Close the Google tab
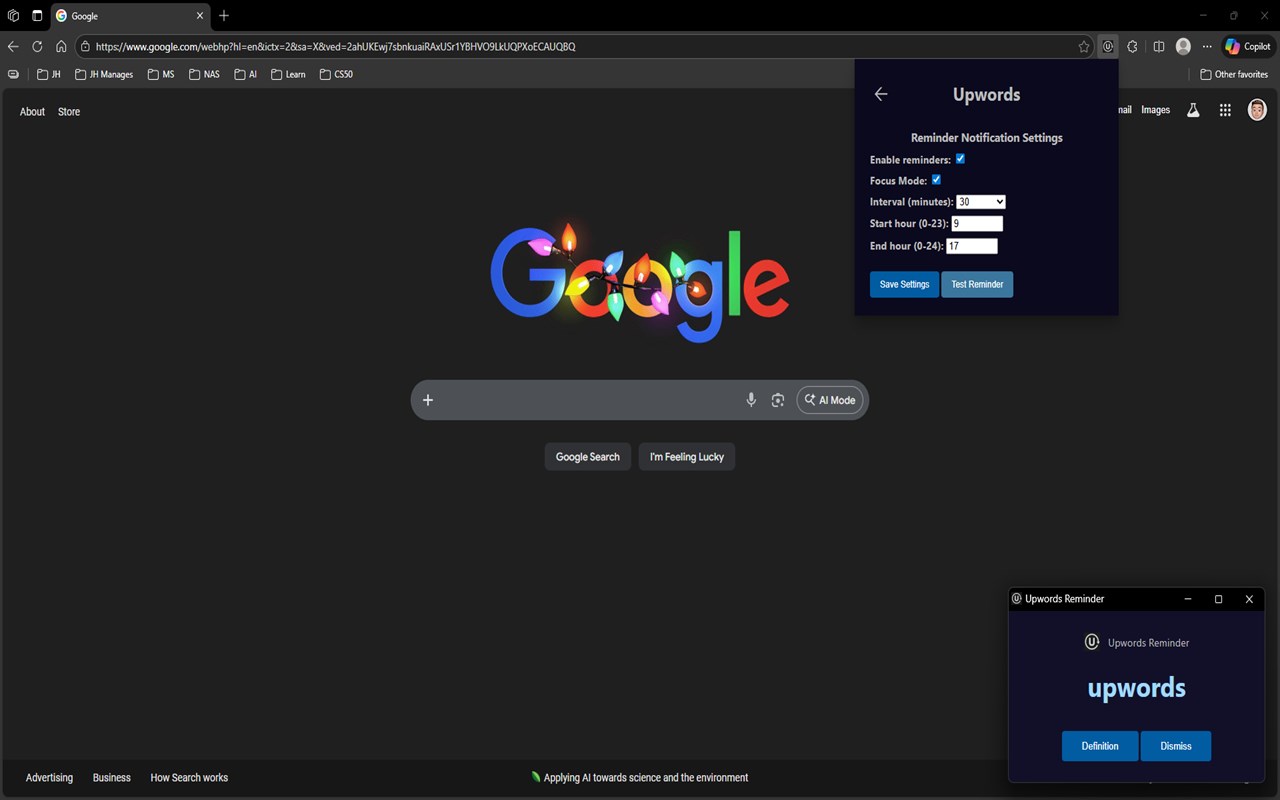 pyautogui.click(x=199, y=16)
